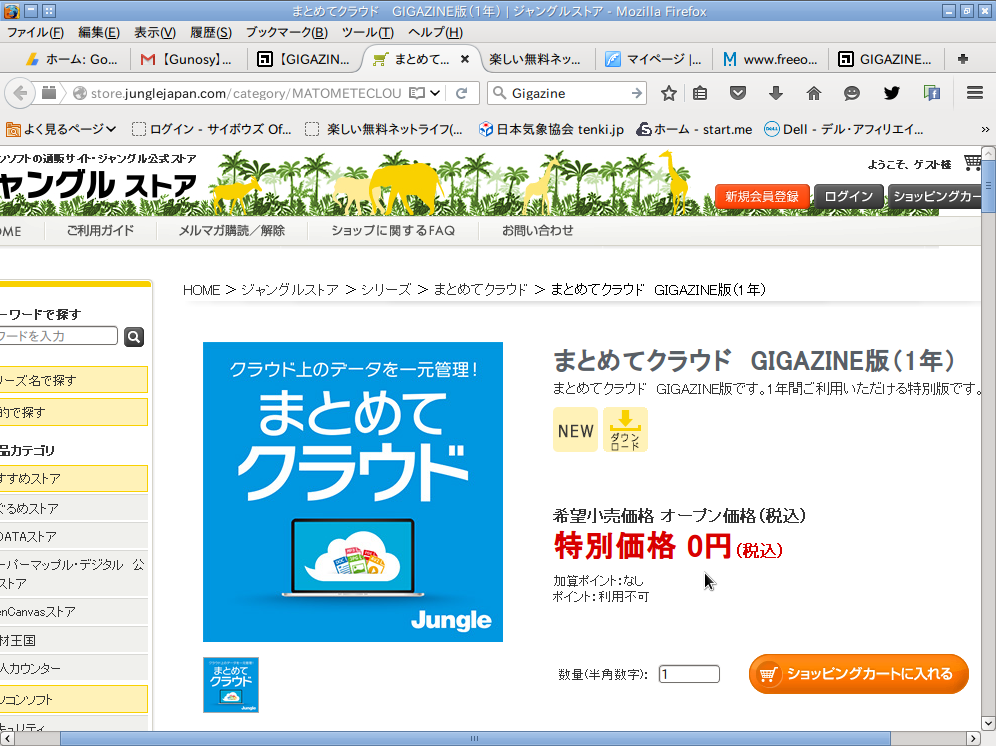
Task: Expand address bar history dropdown arrow
Action: 434,93
